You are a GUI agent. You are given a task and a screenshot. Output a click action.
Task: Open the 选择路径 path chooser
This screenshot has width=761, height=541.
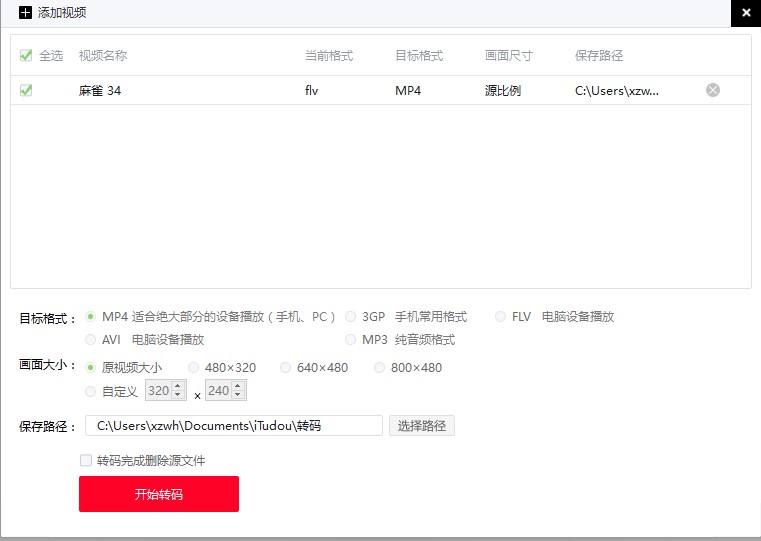pyautogui.click(x=422, y=426)
